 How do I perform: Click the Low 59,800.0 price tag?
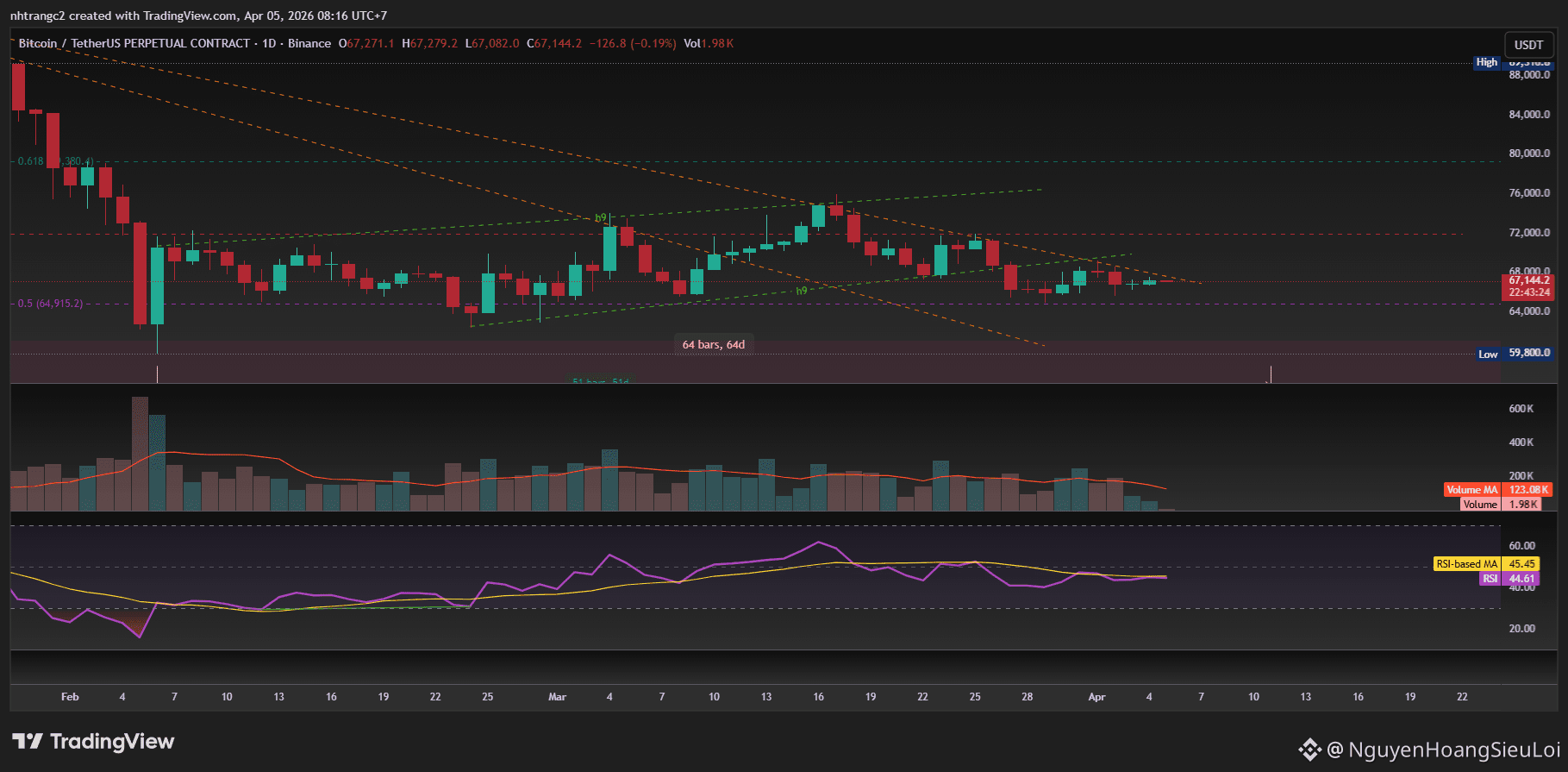1514,354
